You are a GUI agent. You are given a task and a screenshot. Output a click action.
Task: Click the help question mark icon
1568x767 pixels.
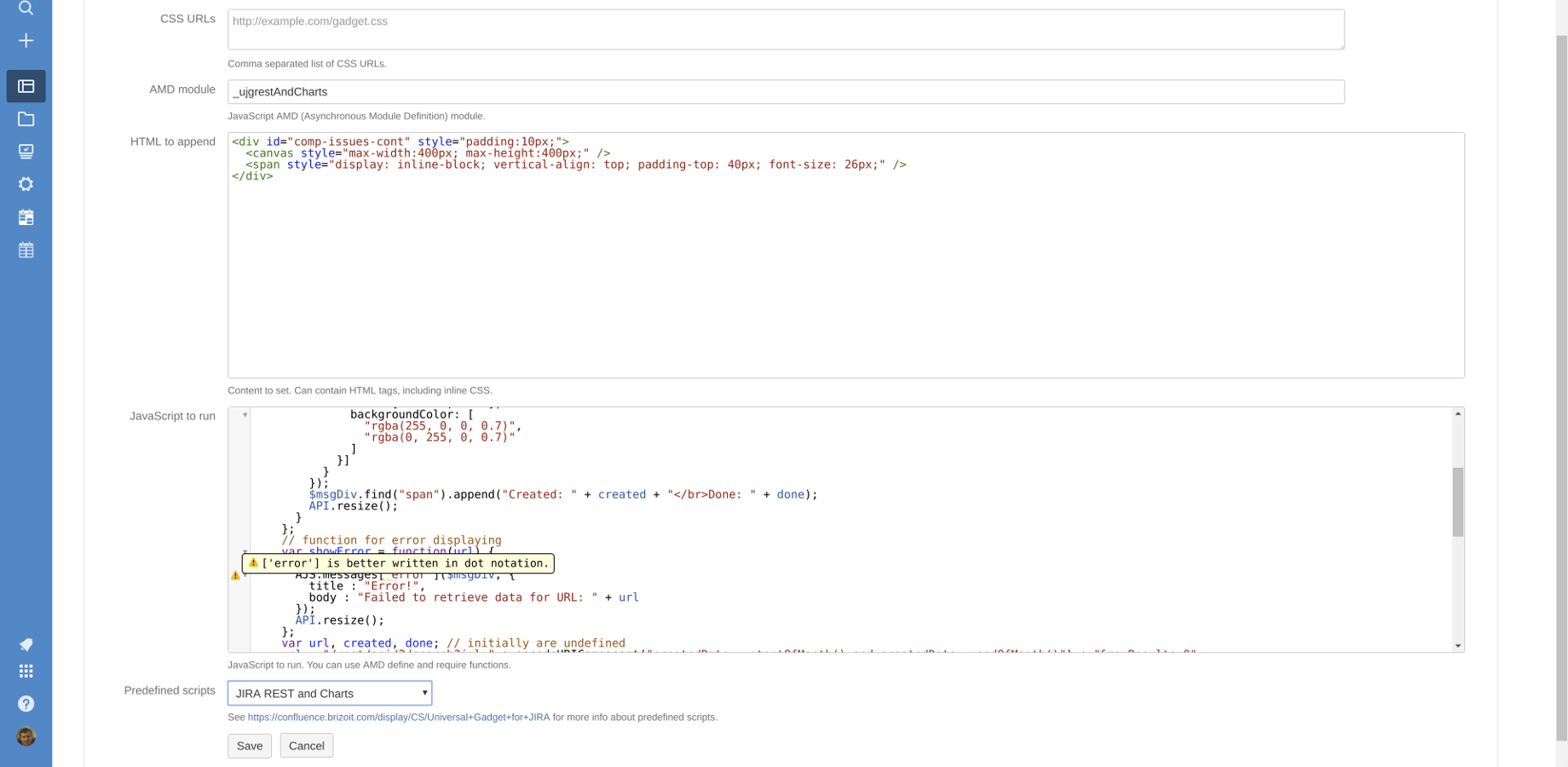(26, 704)
